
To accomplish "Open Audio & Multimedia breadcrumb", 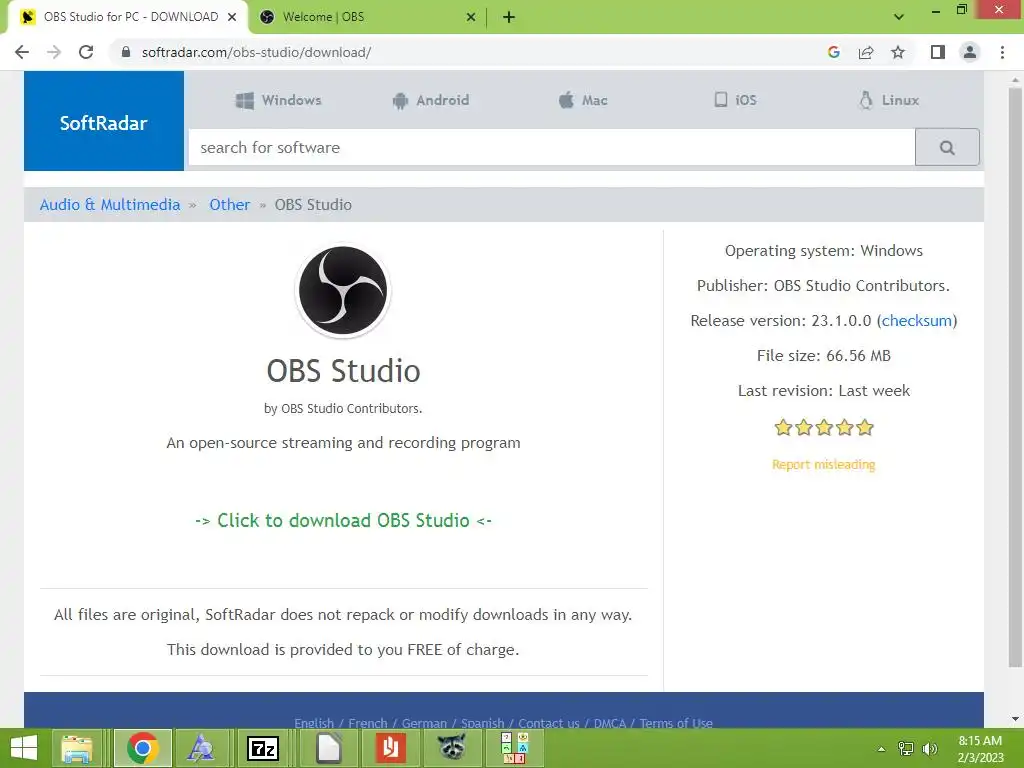I will [x=110, y=205].
